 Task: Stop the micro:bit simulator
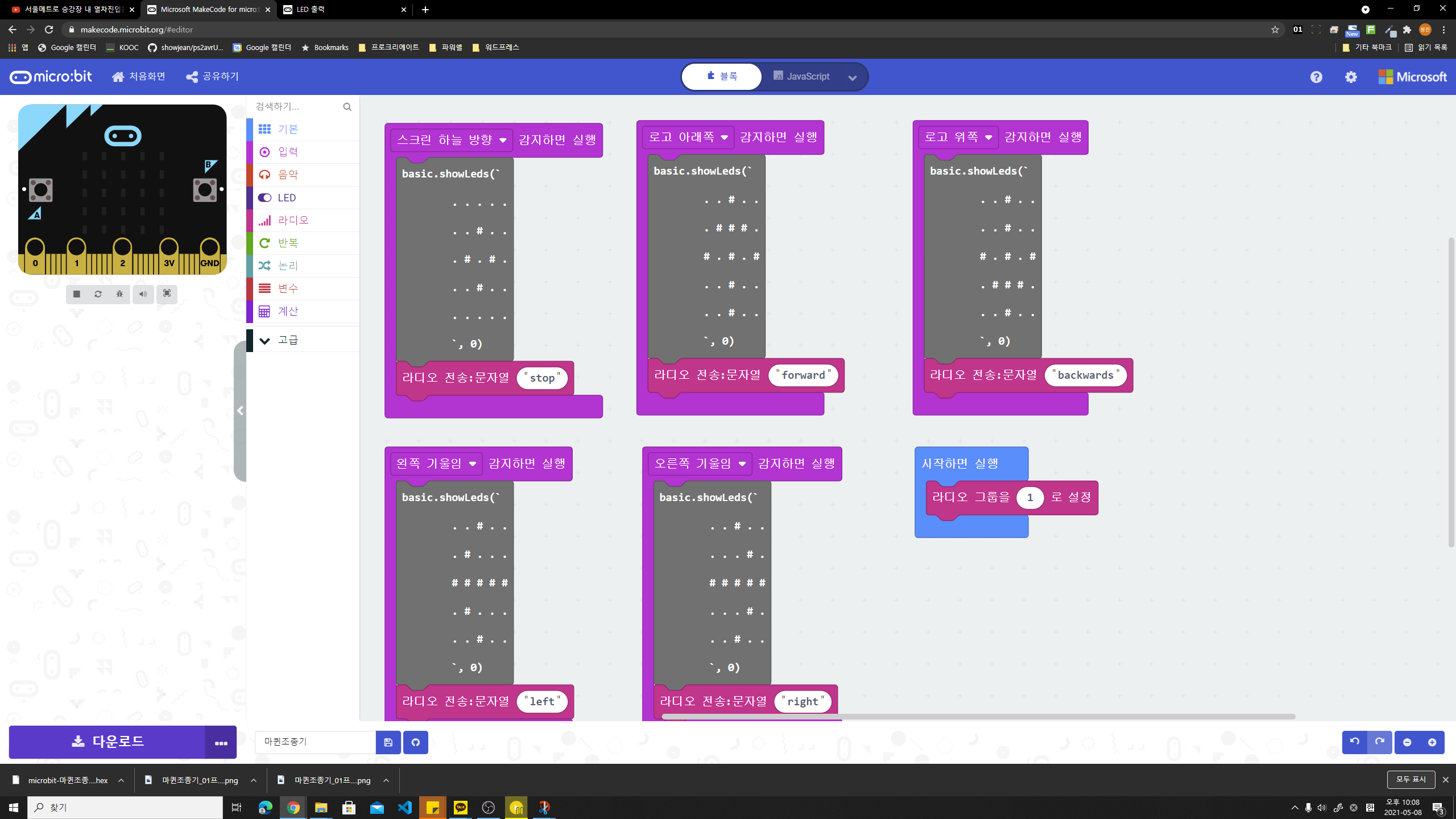pyautogui.click(x=76, y=294)
